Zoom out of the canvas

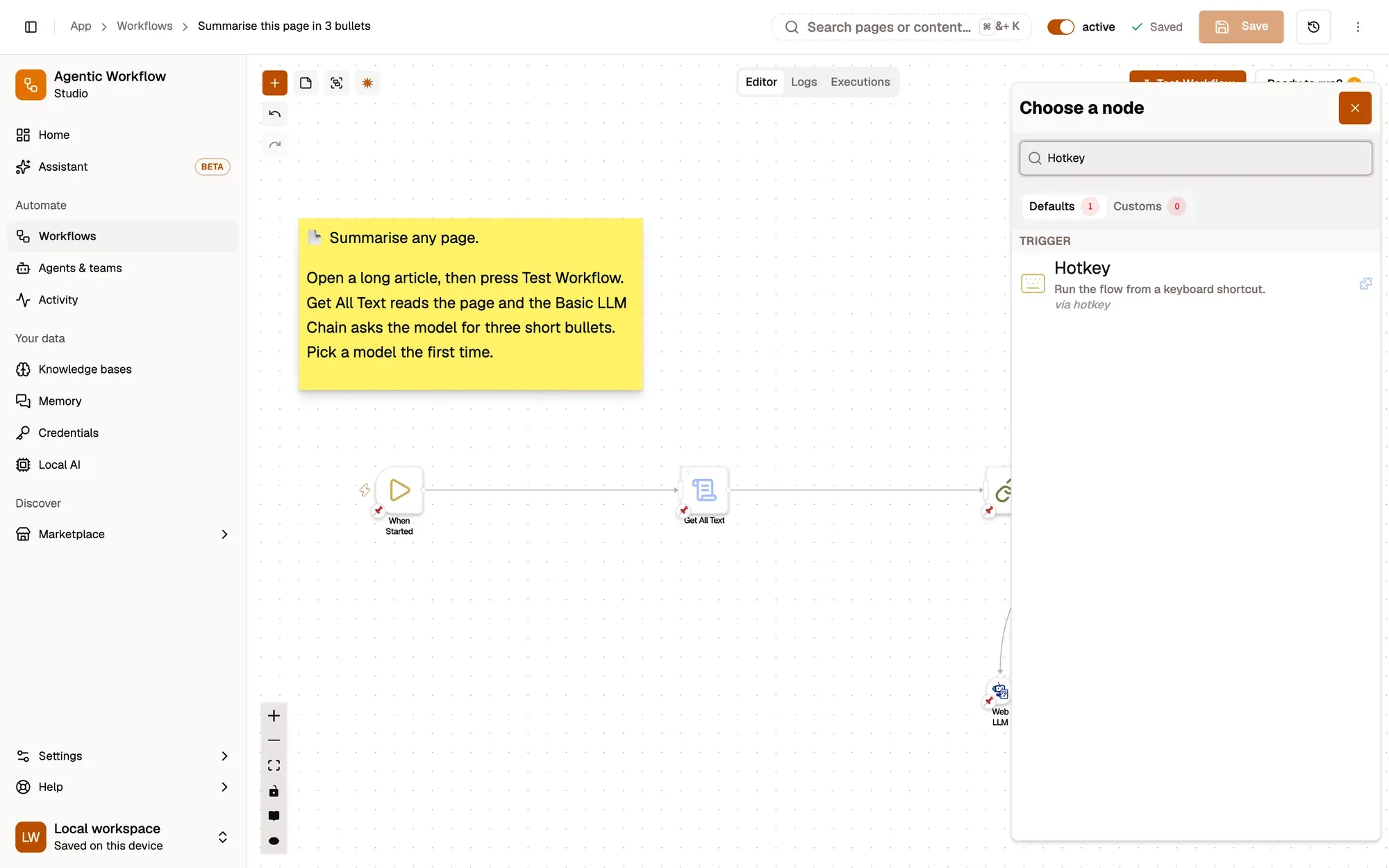(x=274, y=740)
